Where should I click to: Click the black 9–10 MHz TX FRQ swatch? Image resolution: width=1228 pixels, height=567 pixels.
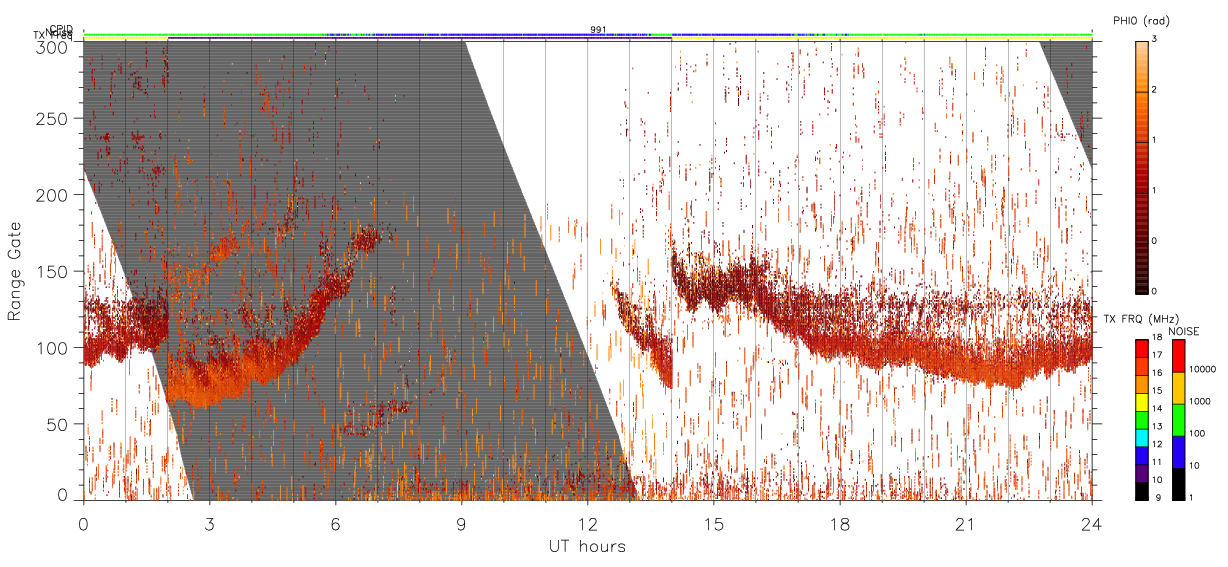(x=1141, y=490)
